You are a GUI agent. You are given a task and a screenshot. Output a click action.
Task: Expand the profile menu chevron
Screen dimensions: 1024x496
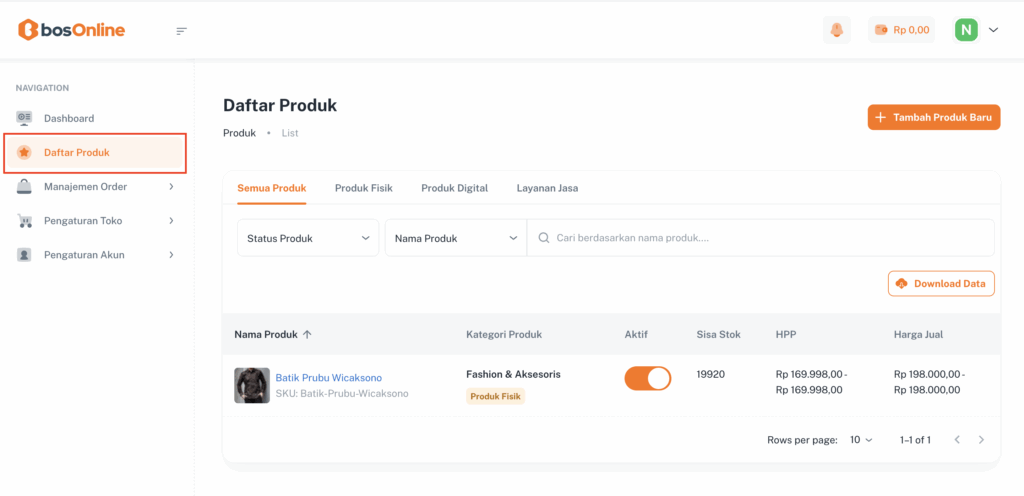click(x=993, y=30)
